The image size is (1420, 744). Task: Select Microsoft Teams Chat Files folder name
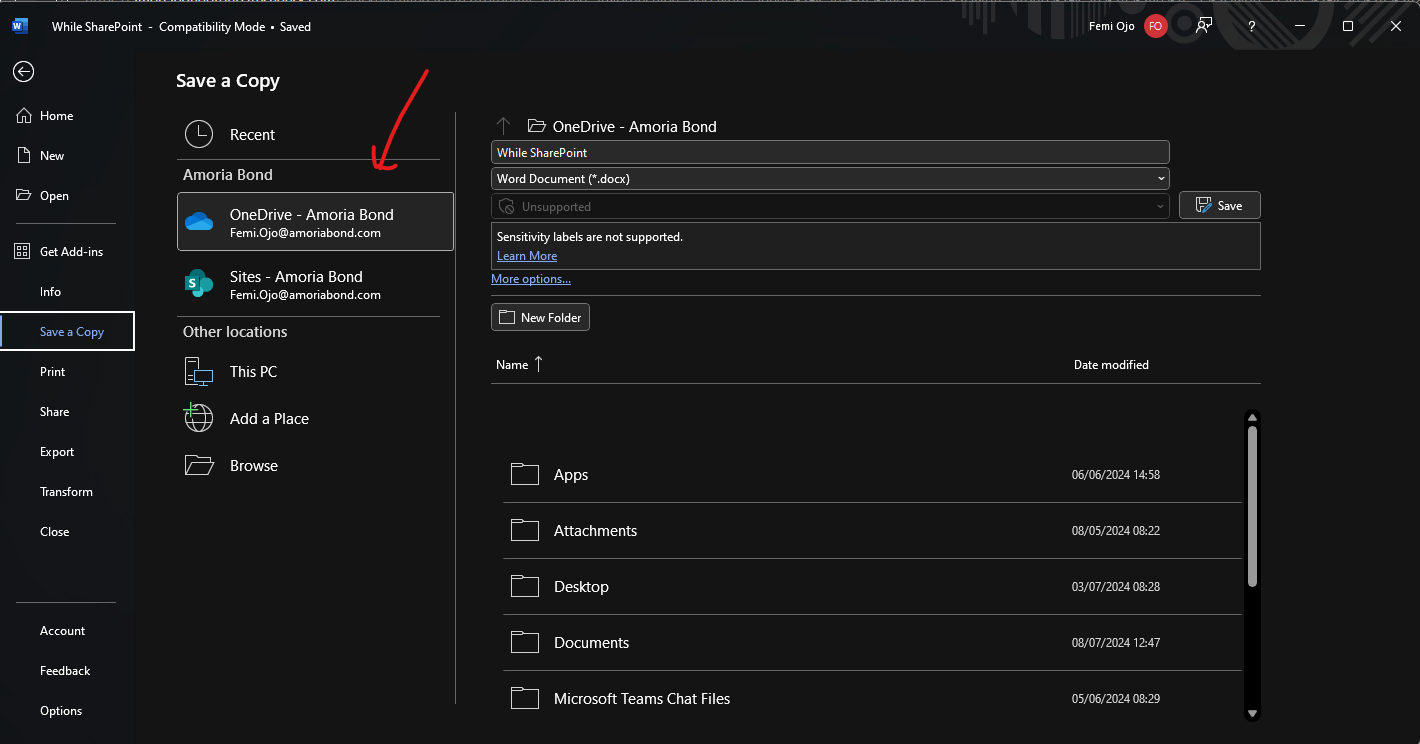click(642, 699)
